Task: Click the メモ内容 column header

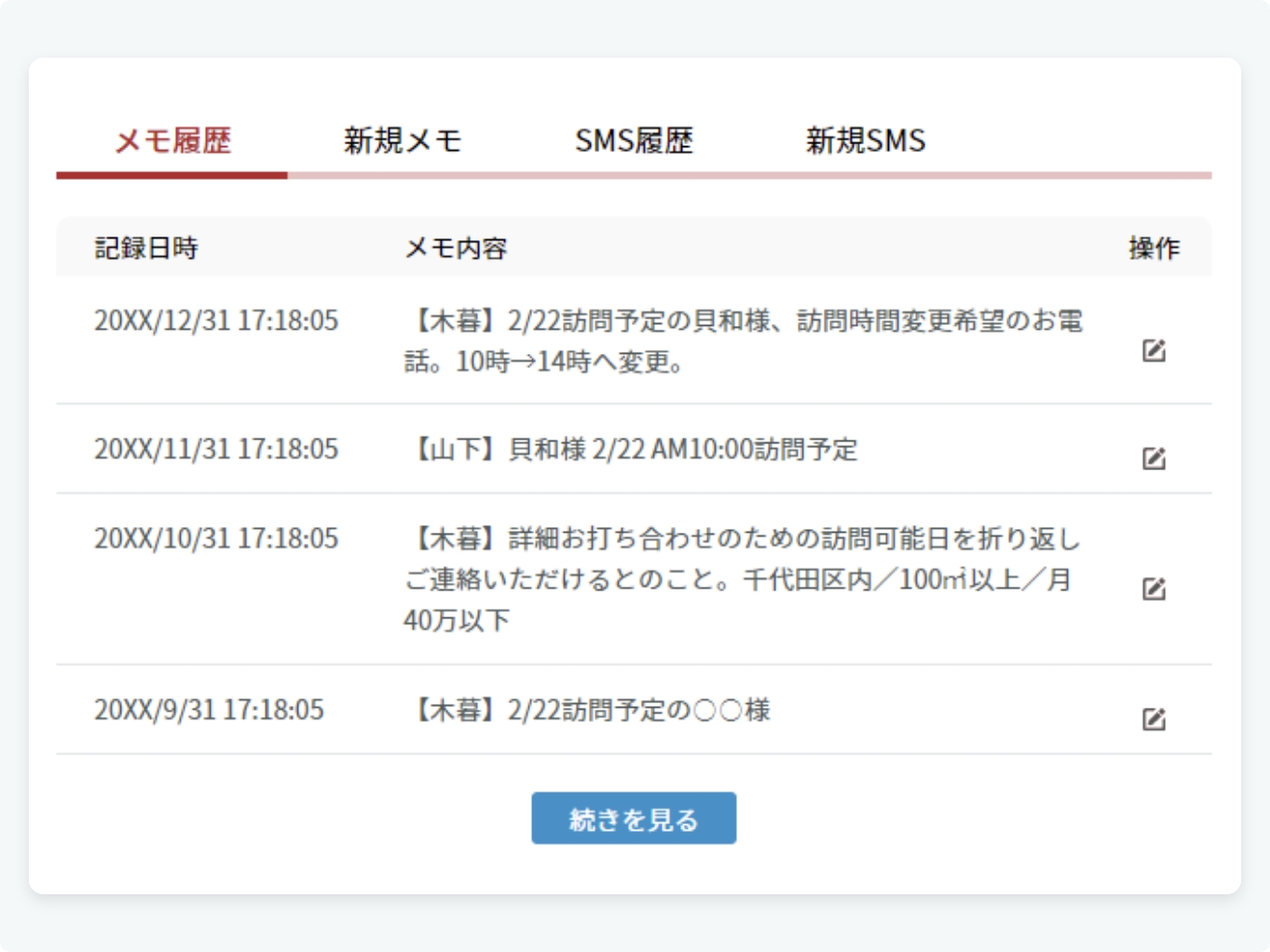Action: point(456,248)
